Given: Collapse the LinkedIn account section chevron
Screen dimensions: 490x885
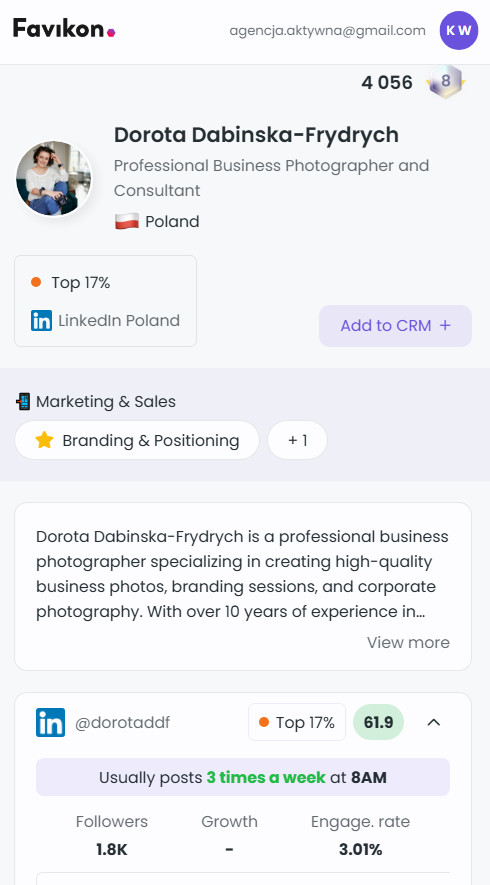Looking at the screenshot, I should click(434, 722).
